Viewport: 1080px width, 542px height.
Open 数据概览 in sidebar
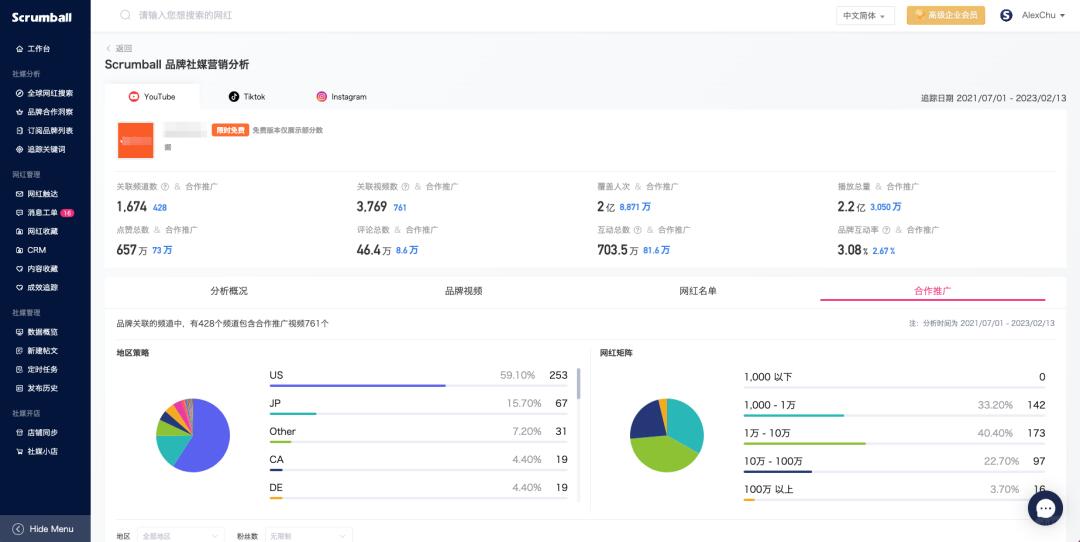point(36,332)
